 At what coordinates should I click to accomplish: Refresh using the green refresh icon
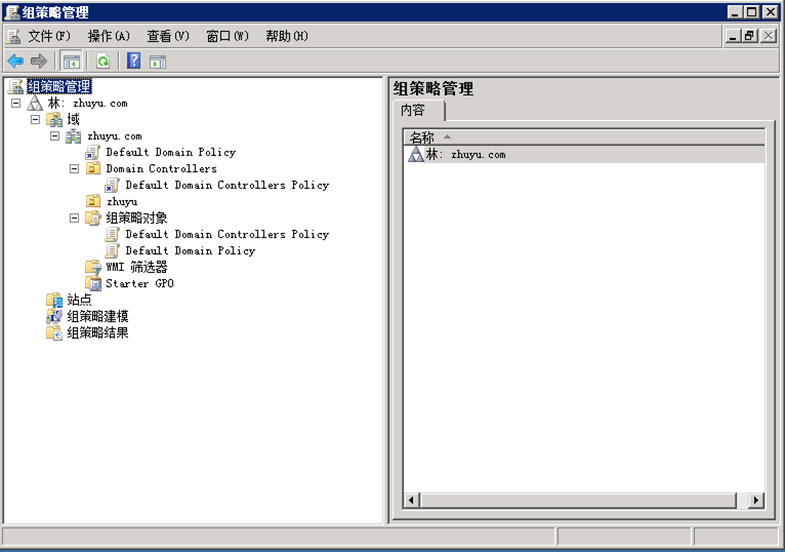(x=103, y=62)
